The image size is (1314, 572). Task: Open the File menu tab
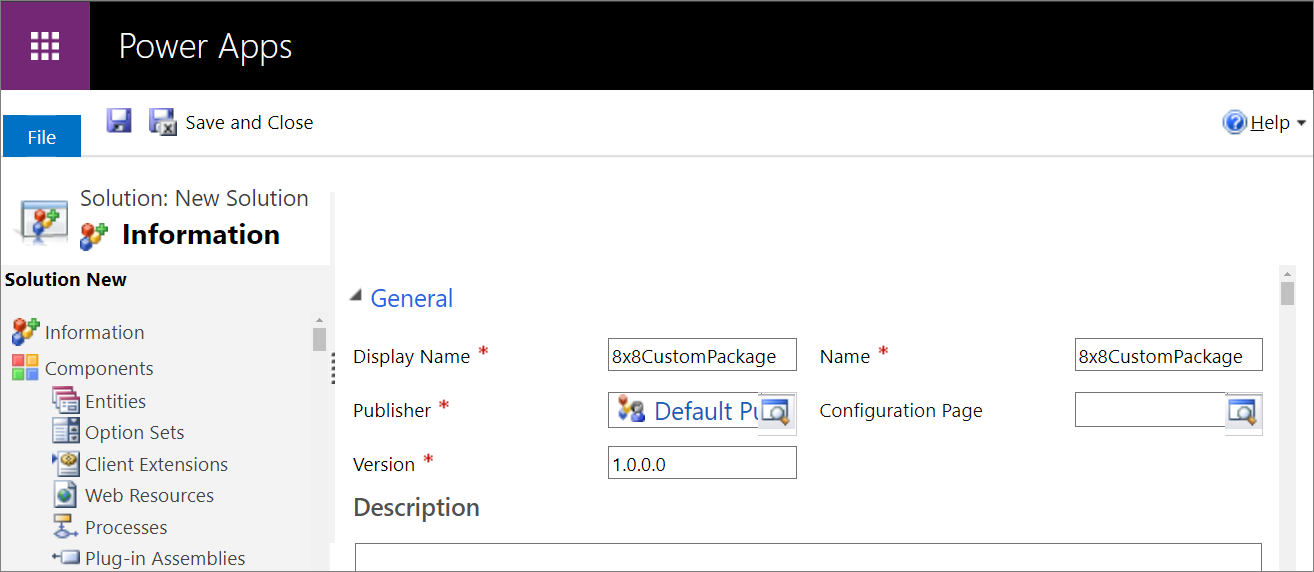[x=42, y=136]
